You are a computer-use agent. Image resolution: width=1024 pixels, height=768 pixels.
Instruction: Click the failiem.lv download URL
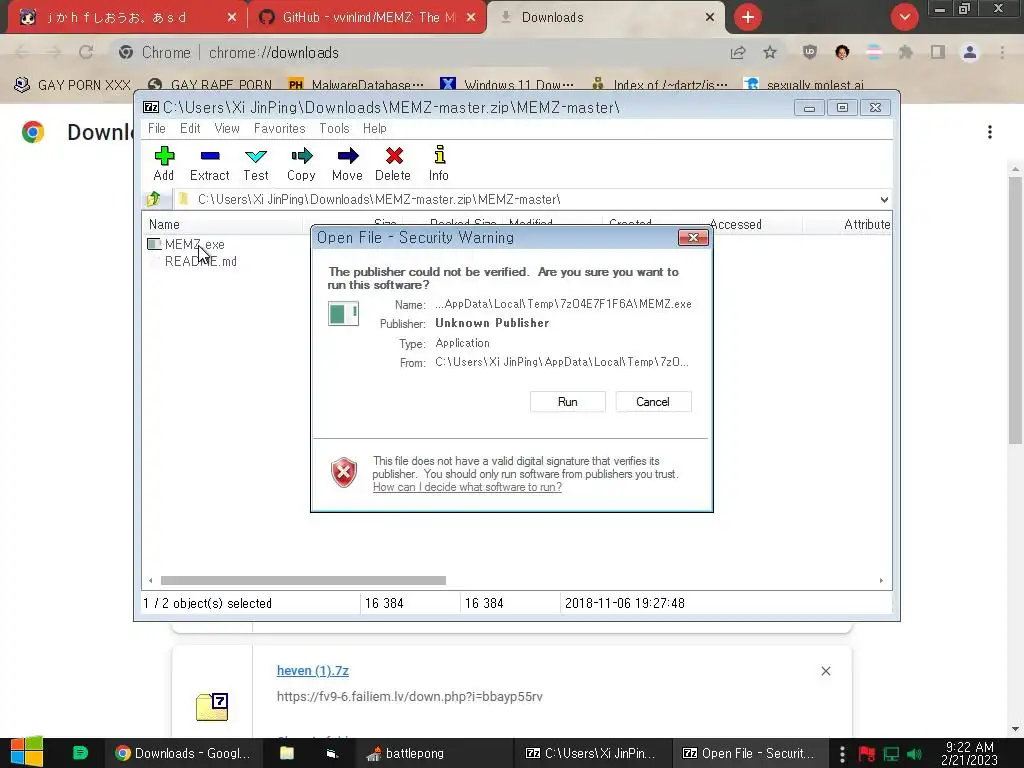tap(409, 697)
